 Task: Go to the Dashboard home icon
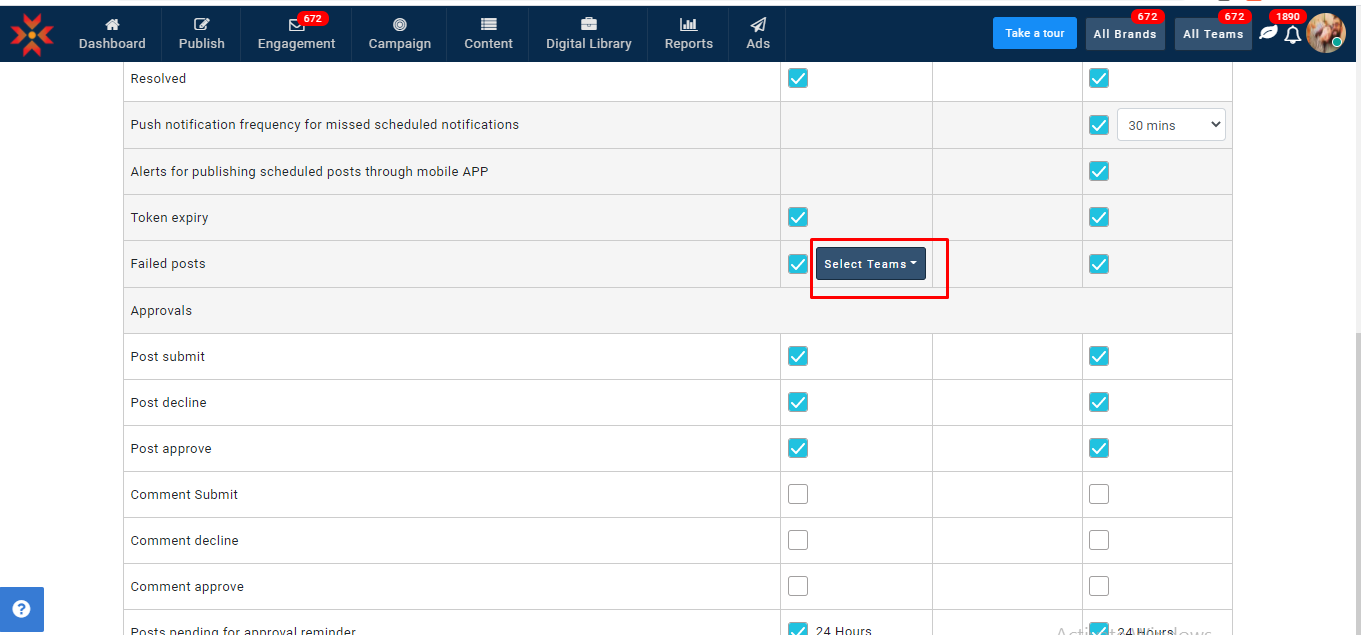112,24
